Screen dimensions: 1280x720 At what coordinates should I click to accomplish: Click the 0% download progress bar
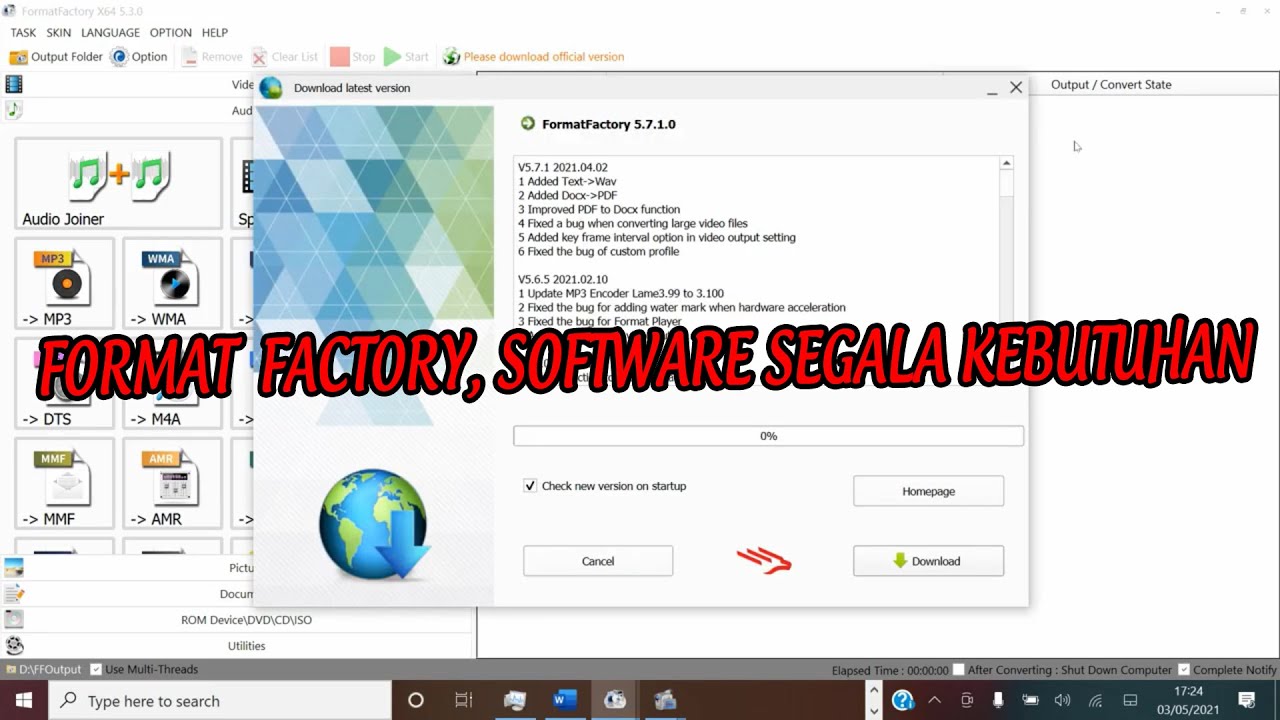768,436
